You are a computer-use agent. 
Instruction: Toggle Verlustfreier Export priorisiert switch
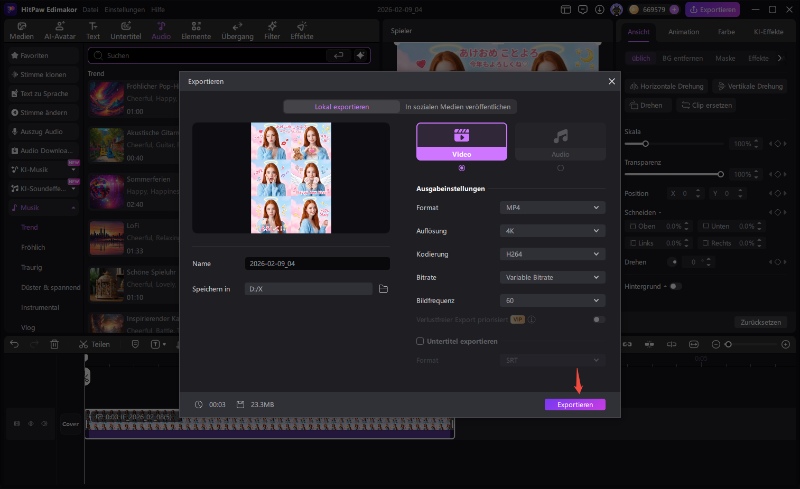(599, 320)
